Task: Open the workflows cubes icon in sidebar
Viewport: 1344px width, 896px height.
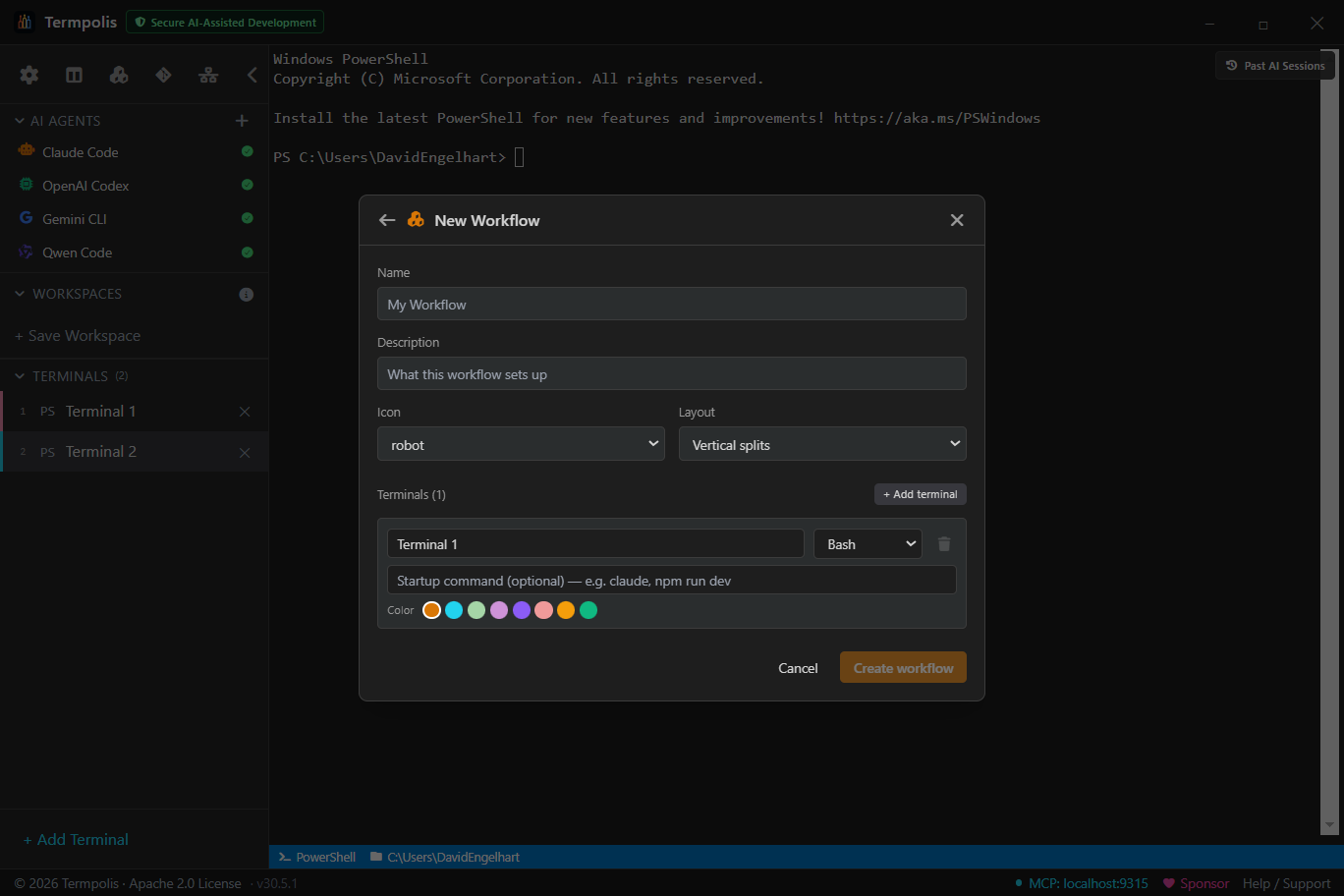Action: click(x=119, y=75)
